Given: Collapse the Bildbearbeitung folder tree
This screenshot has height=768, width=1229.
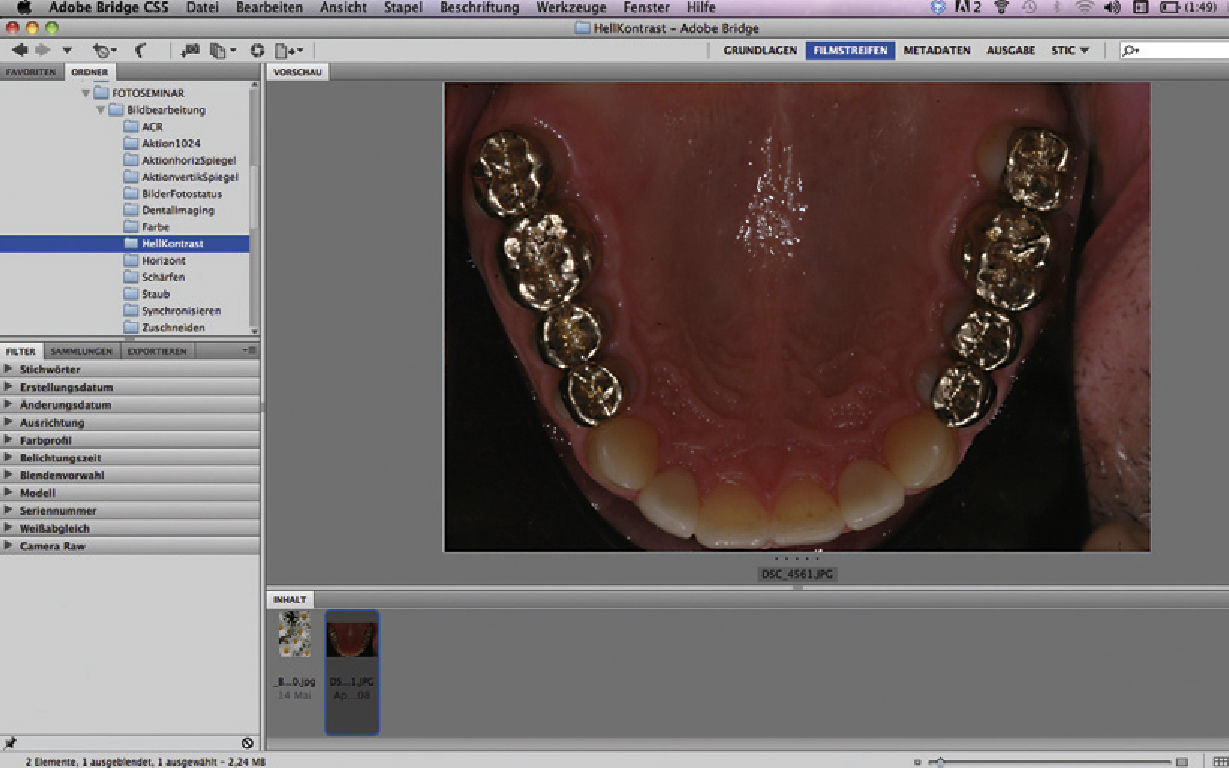Looking at the screenshot, I should pyautogui.click(x=100, y=110).
